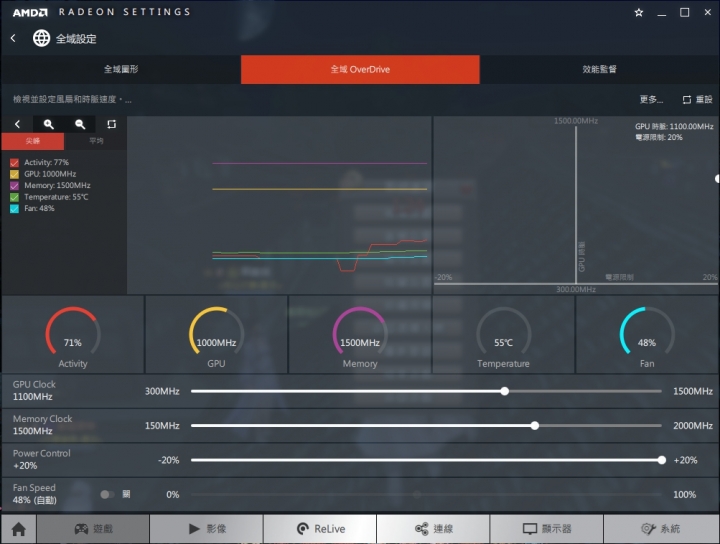Click the AMD logo in the title bar
The height and width of the screenshot is (544, 720).
click(30, 12)
